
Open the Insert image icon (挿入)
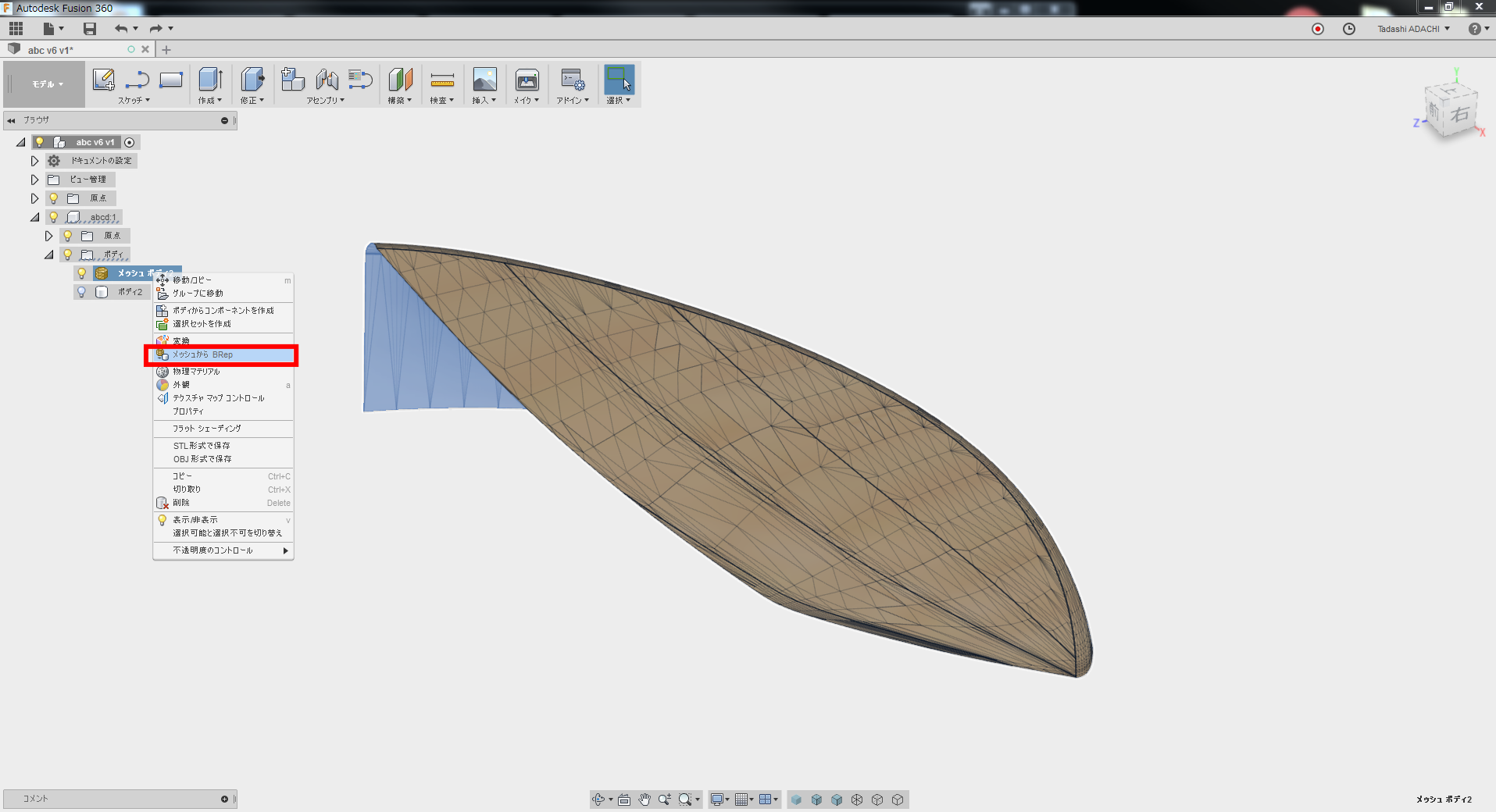point(484,80)
